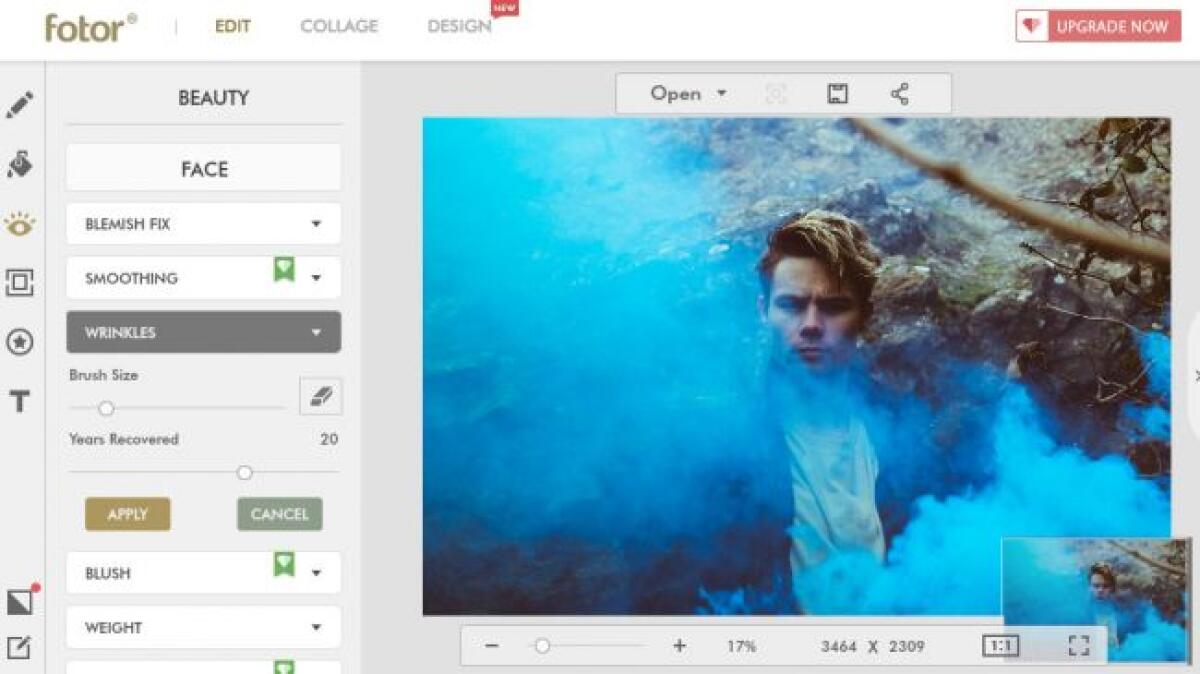Toggle the eraser next to Brush Size
The width and height of the screenshot is (1200, 674).
322,396
